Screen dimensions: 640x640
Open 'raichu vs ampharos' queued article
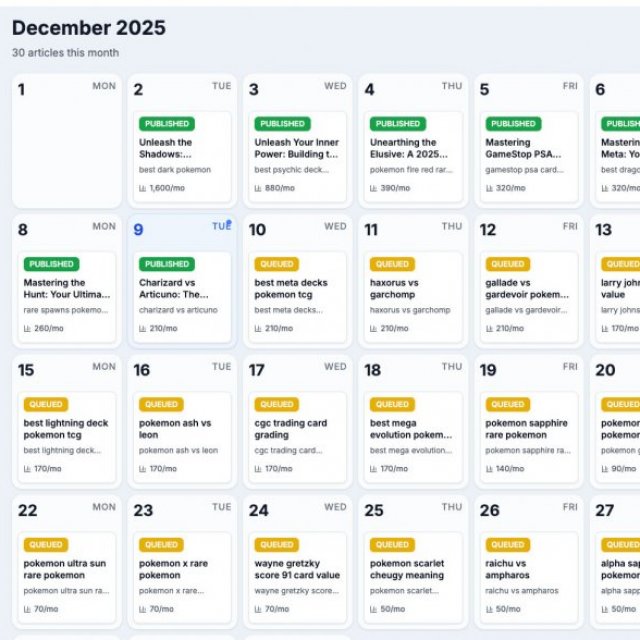[529, 578]
